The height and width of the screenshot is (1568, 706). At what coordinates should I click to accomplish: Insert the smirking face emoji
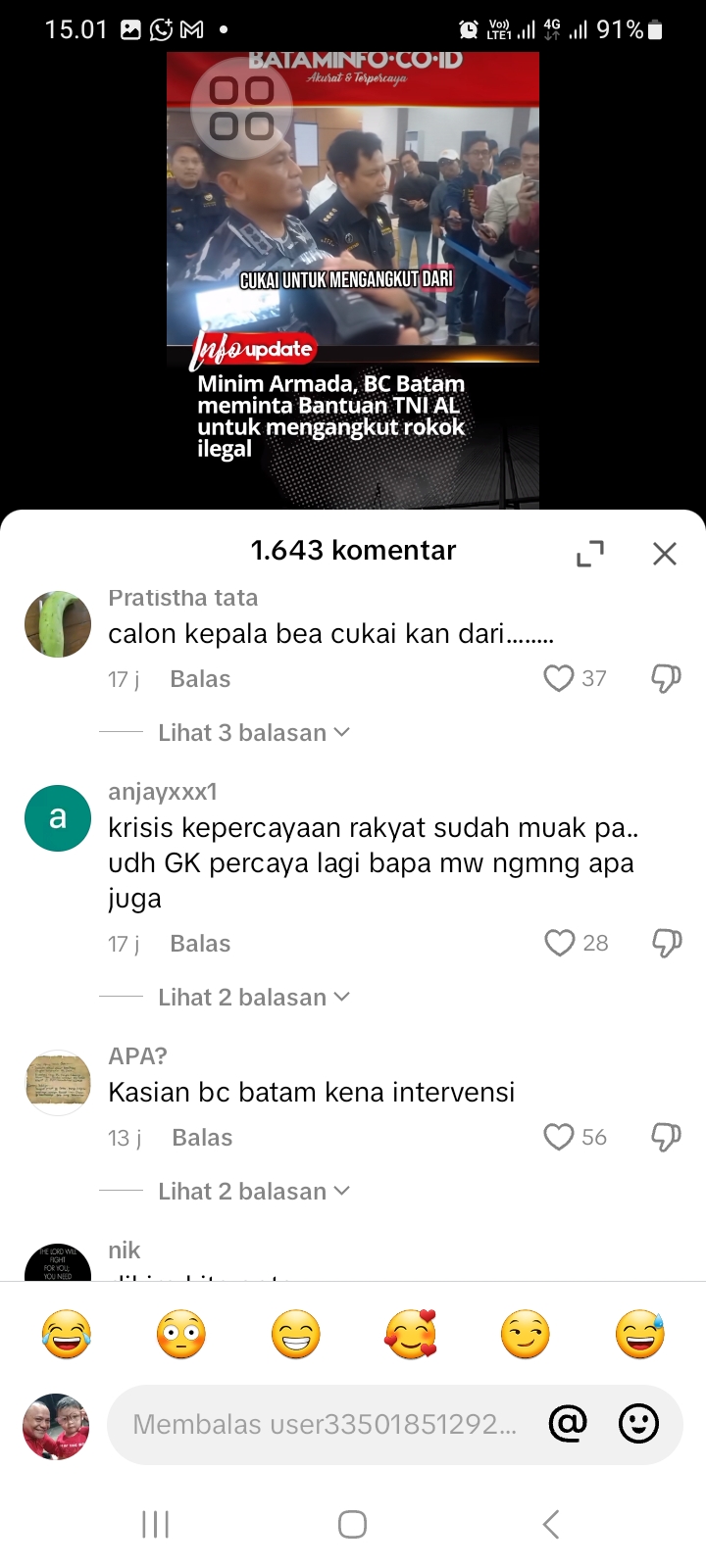(x=526, y=1335)
